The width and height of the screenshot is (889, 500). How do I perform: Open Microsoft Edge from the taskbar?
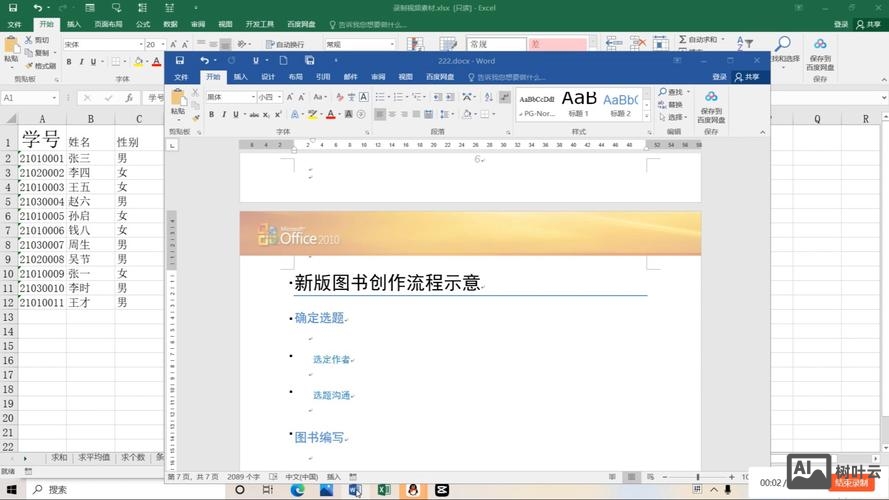[x=297, y=490]
